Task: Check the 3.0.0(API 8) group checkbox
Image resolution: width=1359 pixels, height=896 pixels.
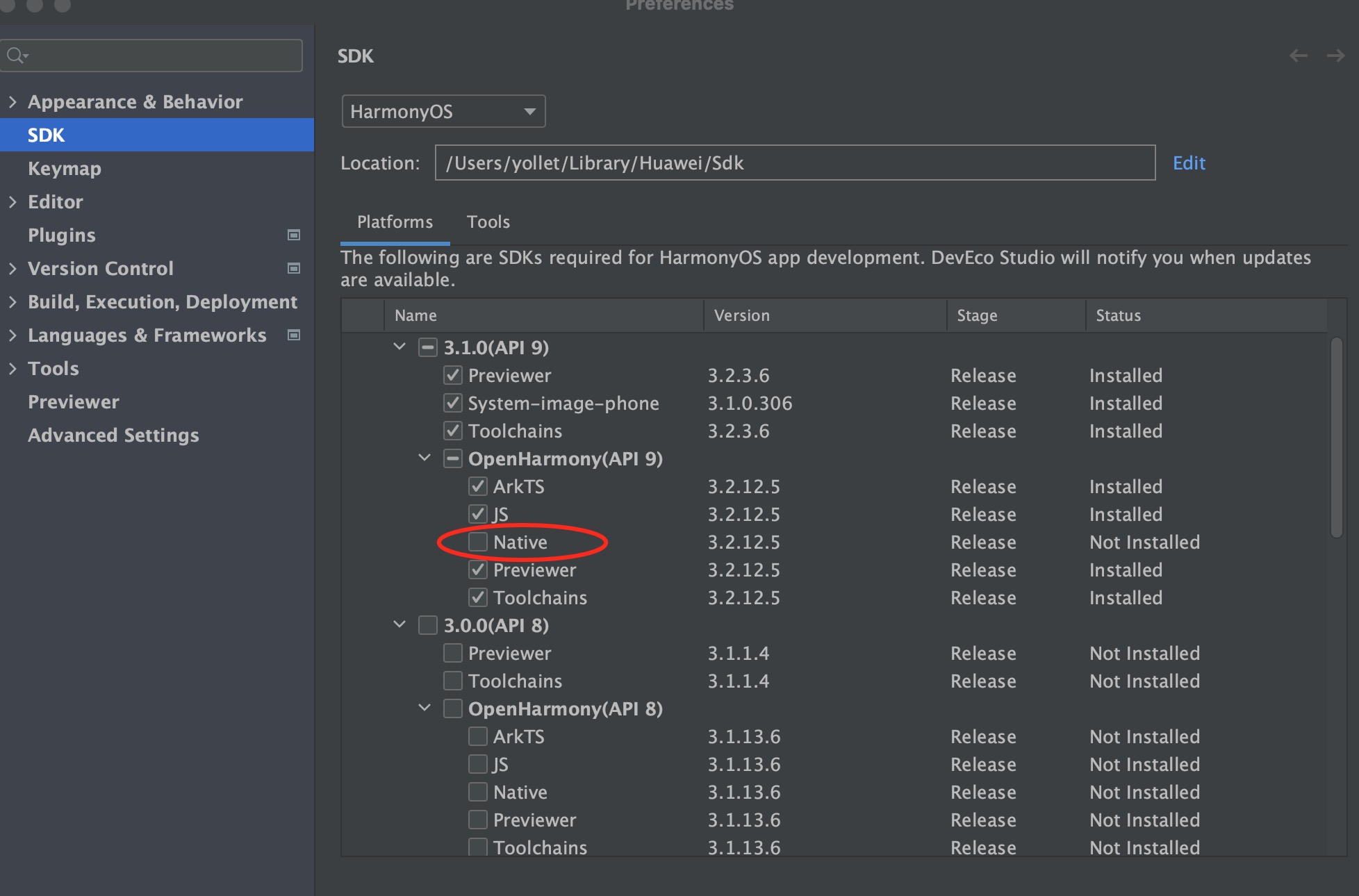Action: [428, 625]
